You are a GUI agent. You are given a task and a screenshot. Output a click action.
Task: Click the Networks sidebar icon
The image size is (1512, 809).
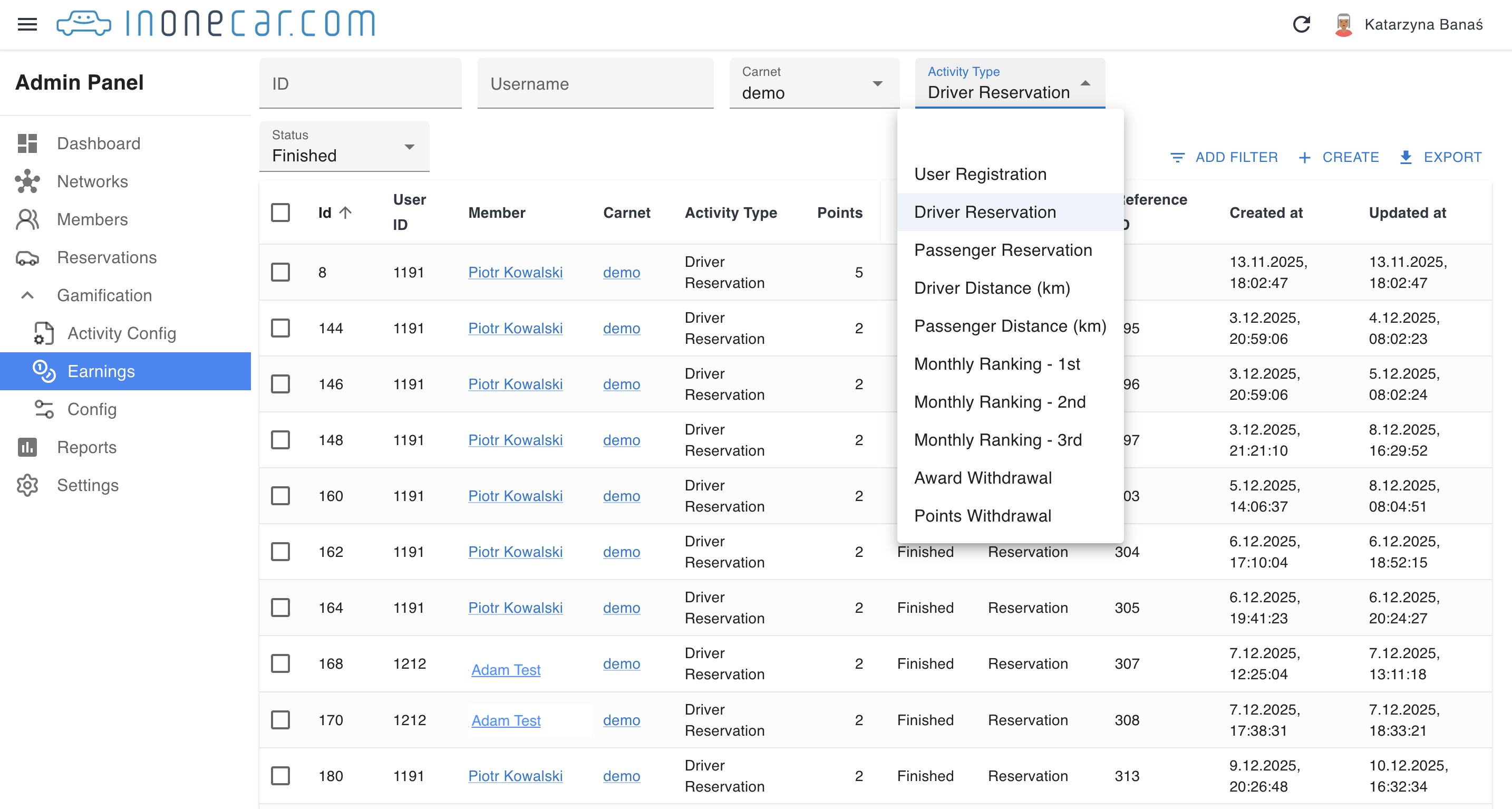point(27,181)
